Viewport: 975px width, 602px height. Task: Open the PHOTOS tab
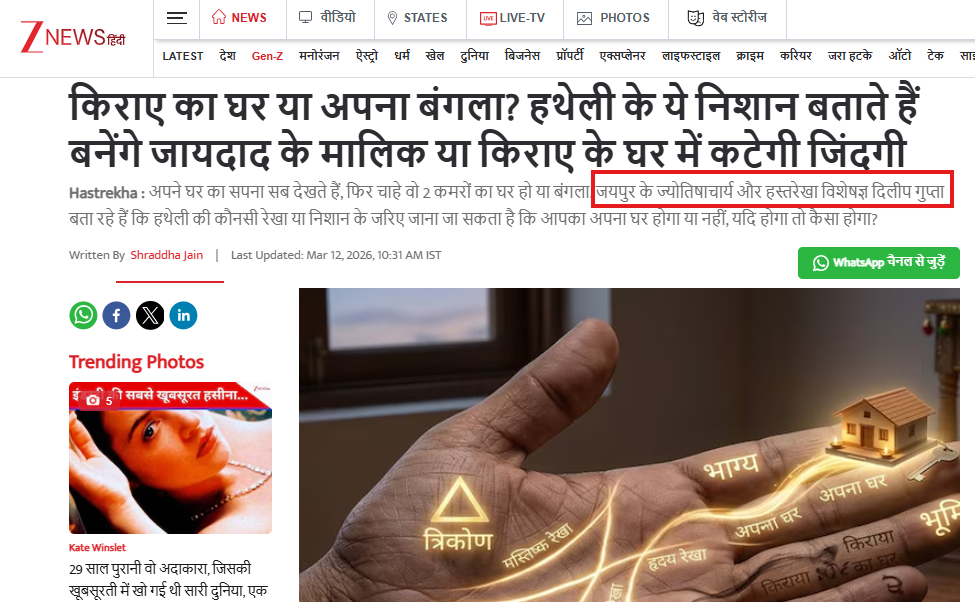pos(613,18)
